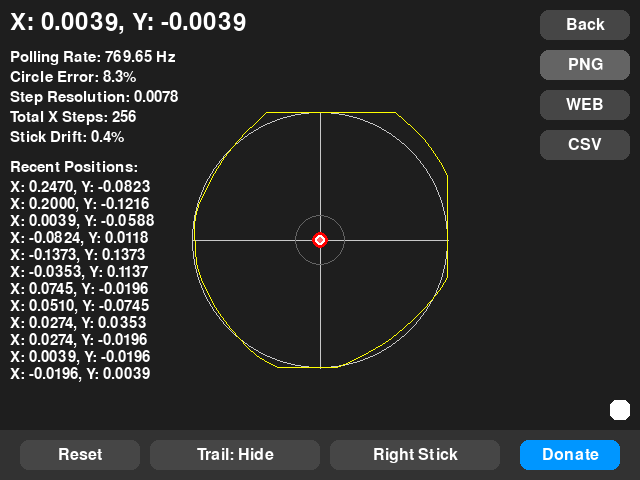Click the Recent Positions heading
This screenshot has height=480, width=640.
pos(74,167)
